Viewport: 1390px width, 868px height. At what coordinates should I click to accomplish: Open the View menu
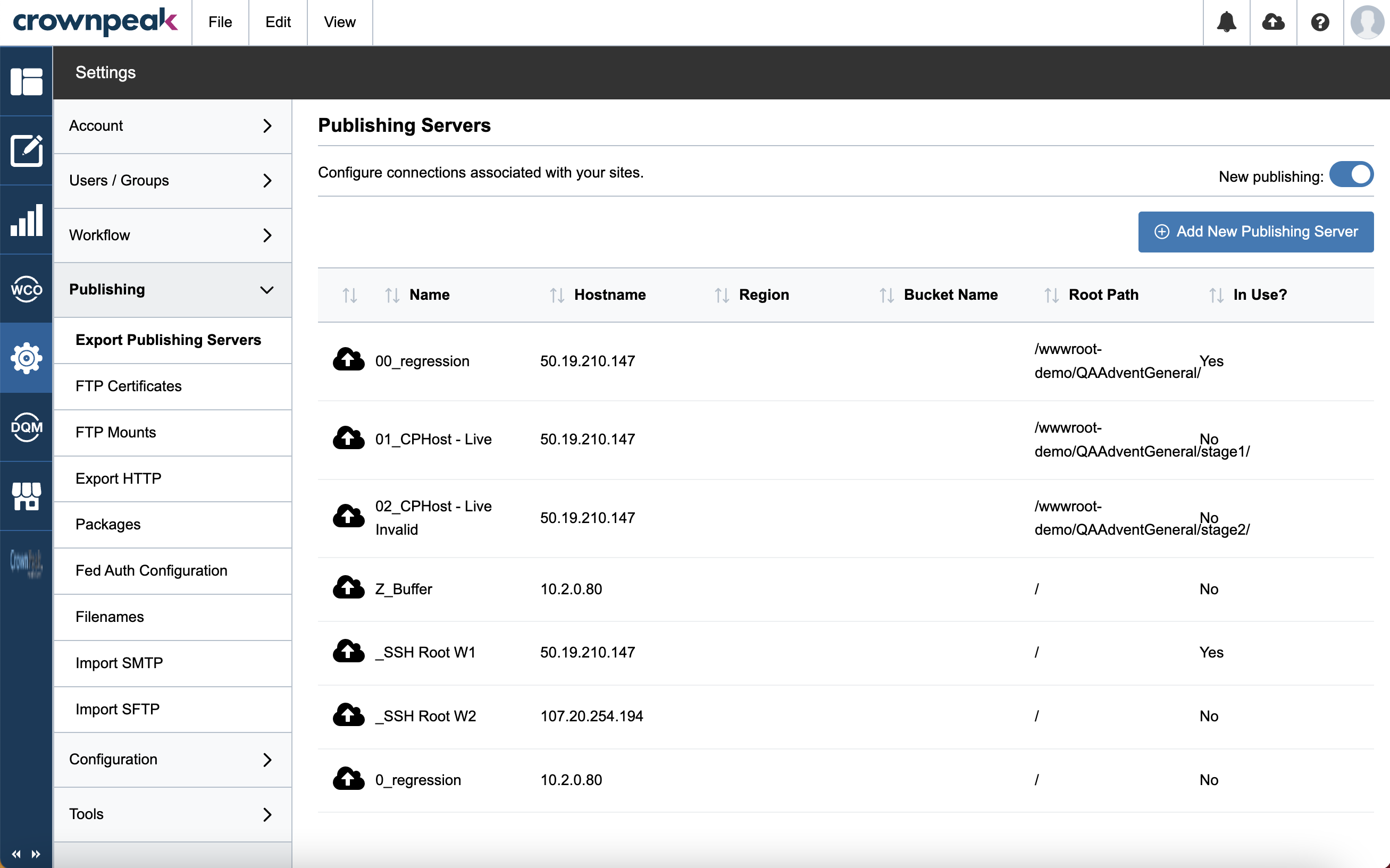pos(339,22)
